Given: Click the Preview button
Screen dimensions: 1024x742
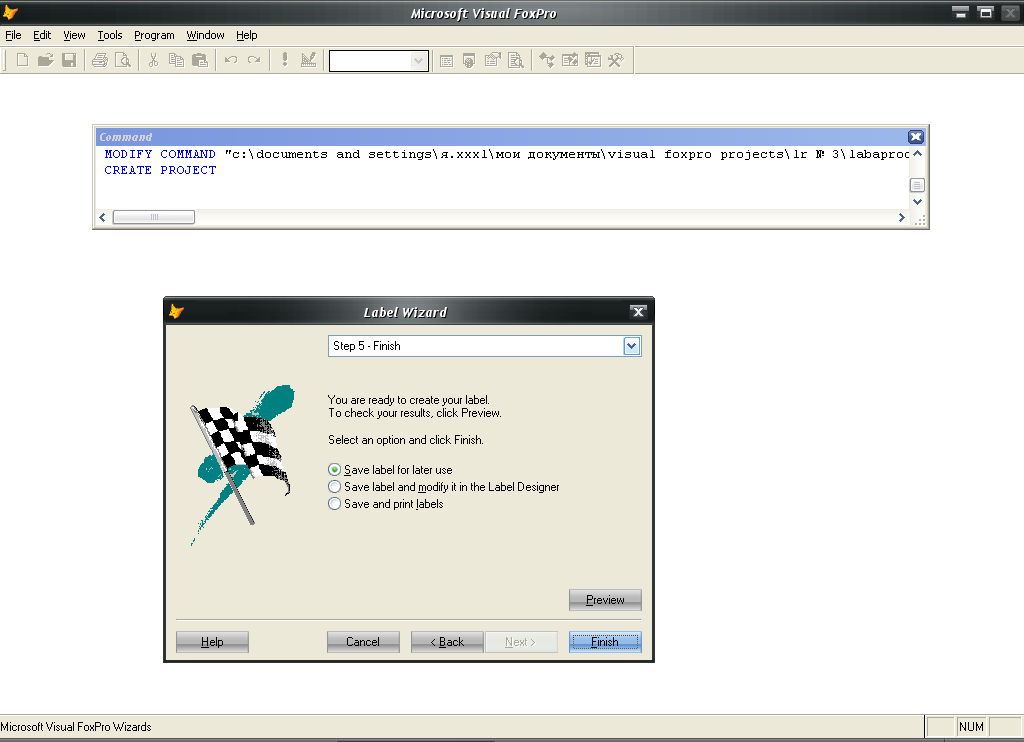Looking at the screenshot, I should pos(605,600).
